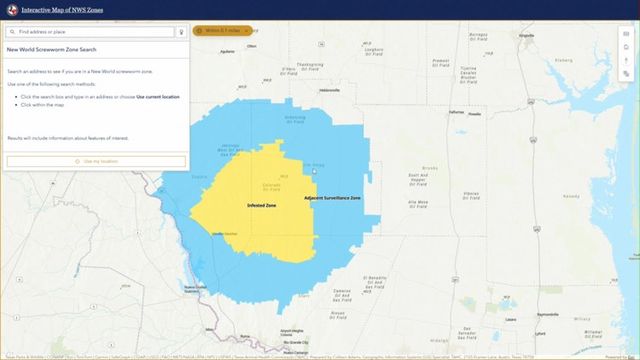
Task: Open the basemap grid icon in the map toolbar
Action: click(626, 34)
